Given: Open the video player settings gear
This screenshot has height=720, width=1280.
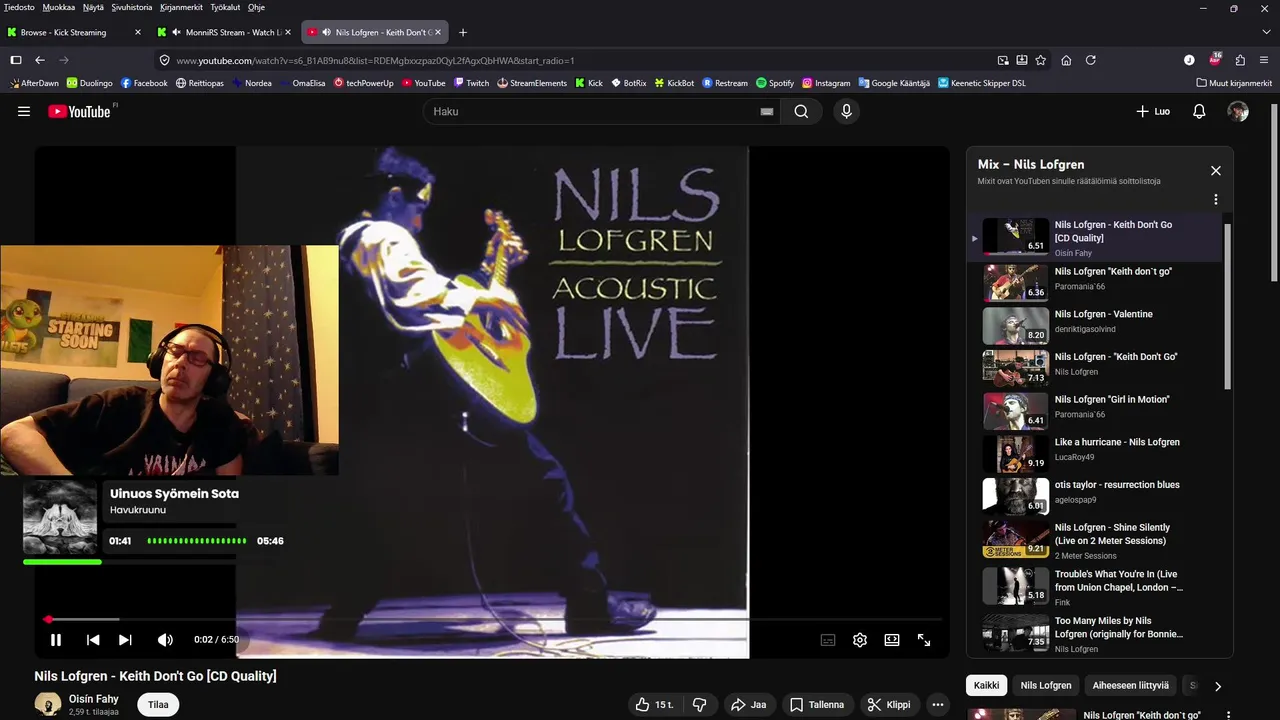Looking at the screenshot, I should click(x=860, y=640).
